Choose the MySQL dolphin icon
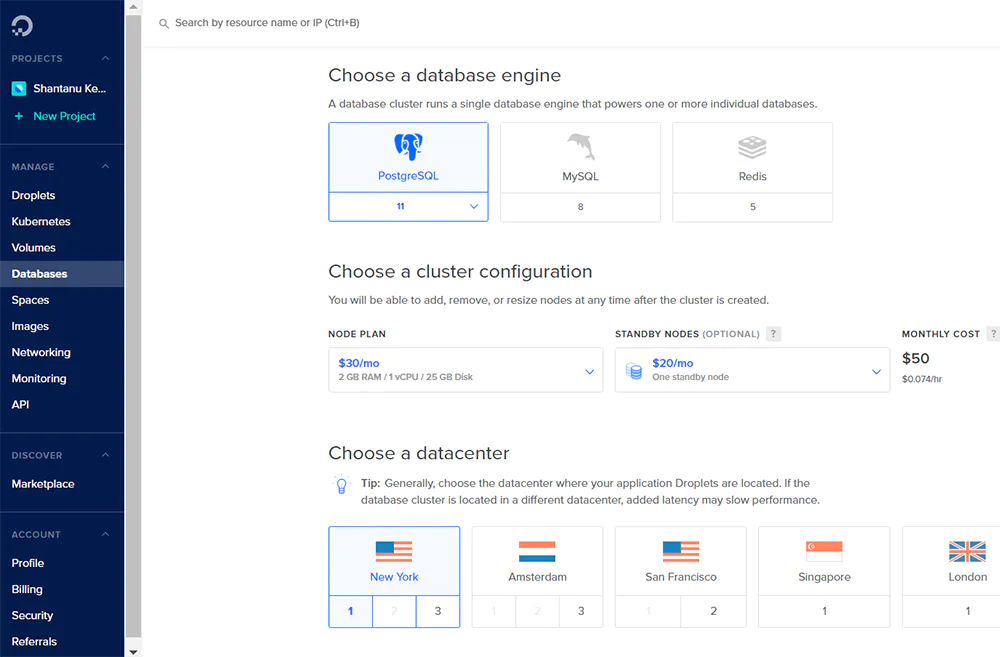 coord(580,147)
